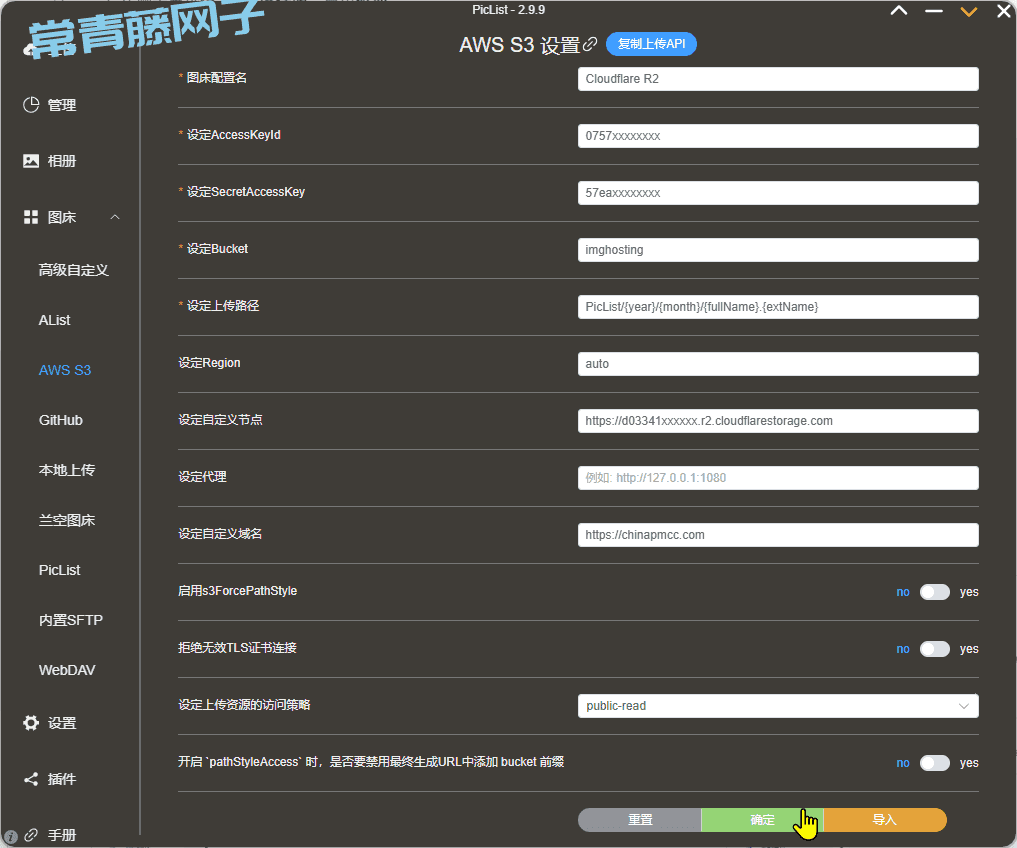
Task: Select AWS S3 in the sidebar
Action: pos(65,370)
